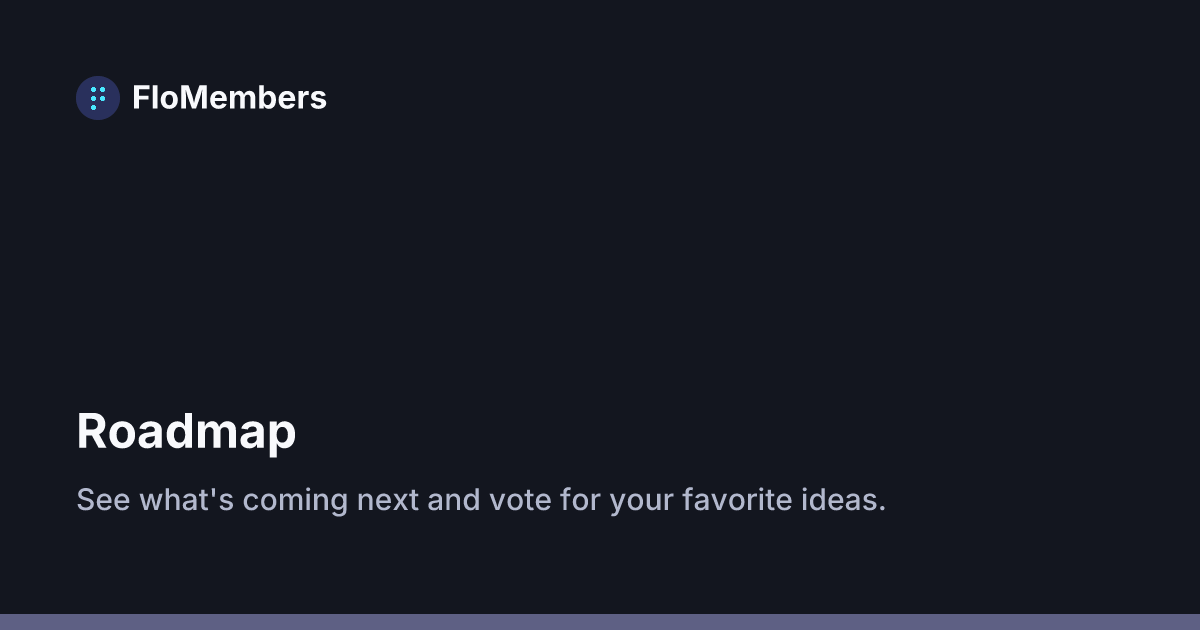Click the capital "R" in Roadmap

(x=92, y=432)
